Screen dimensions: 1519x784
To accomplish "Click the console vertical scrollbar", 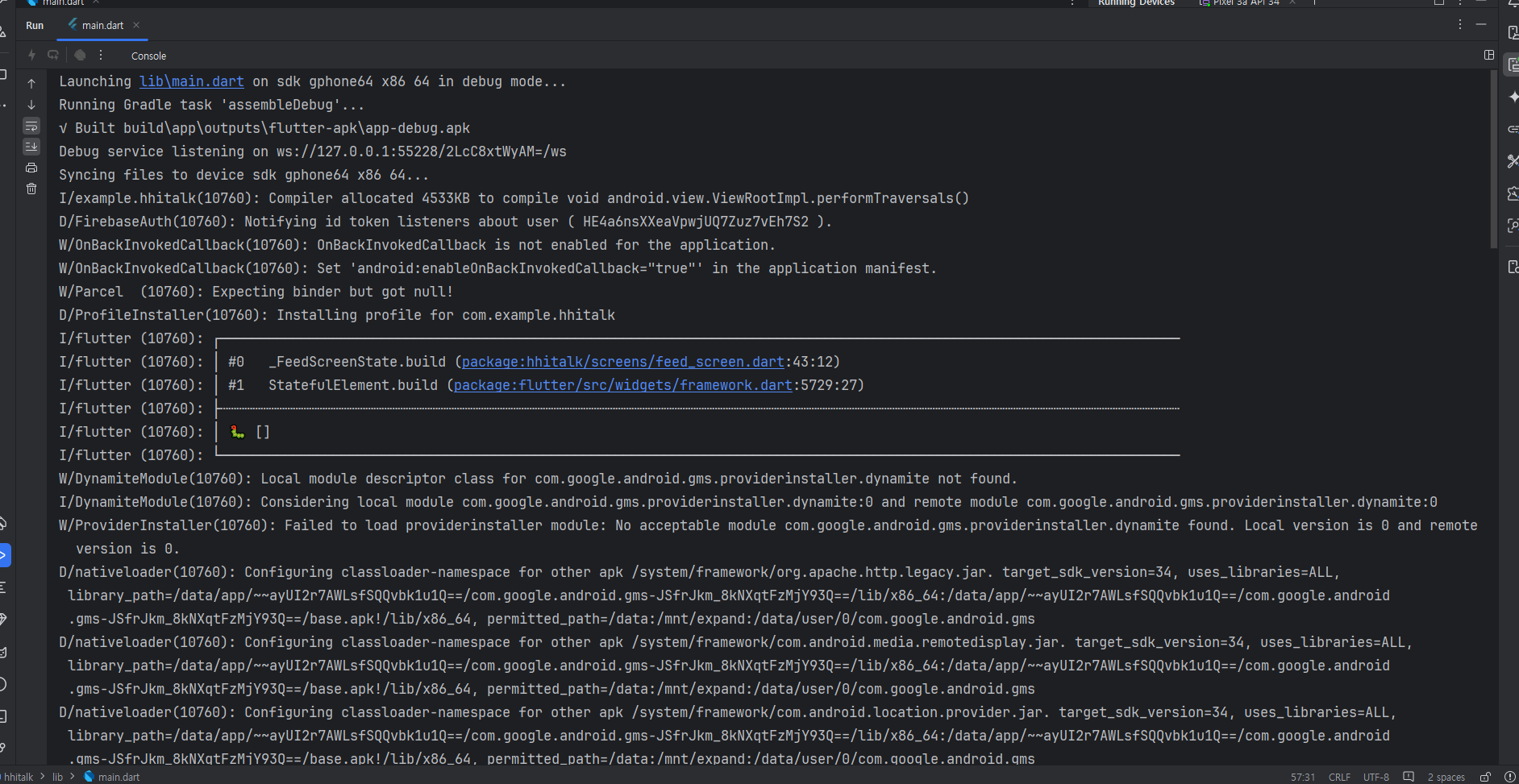I will coord(1494,158).
